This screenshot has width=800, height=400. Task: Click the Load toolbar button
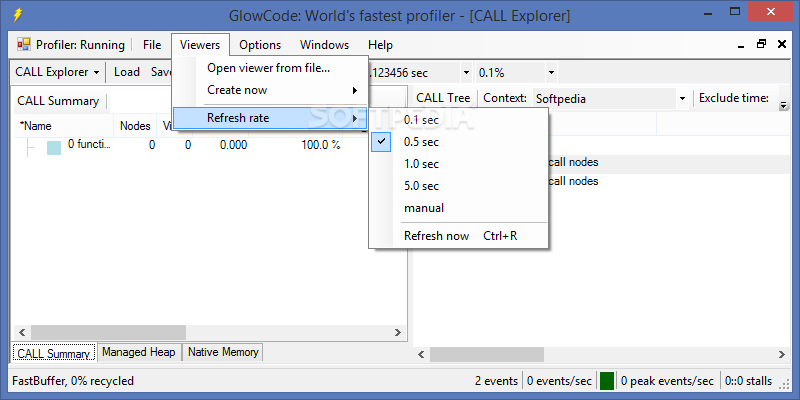pos(127,72)
